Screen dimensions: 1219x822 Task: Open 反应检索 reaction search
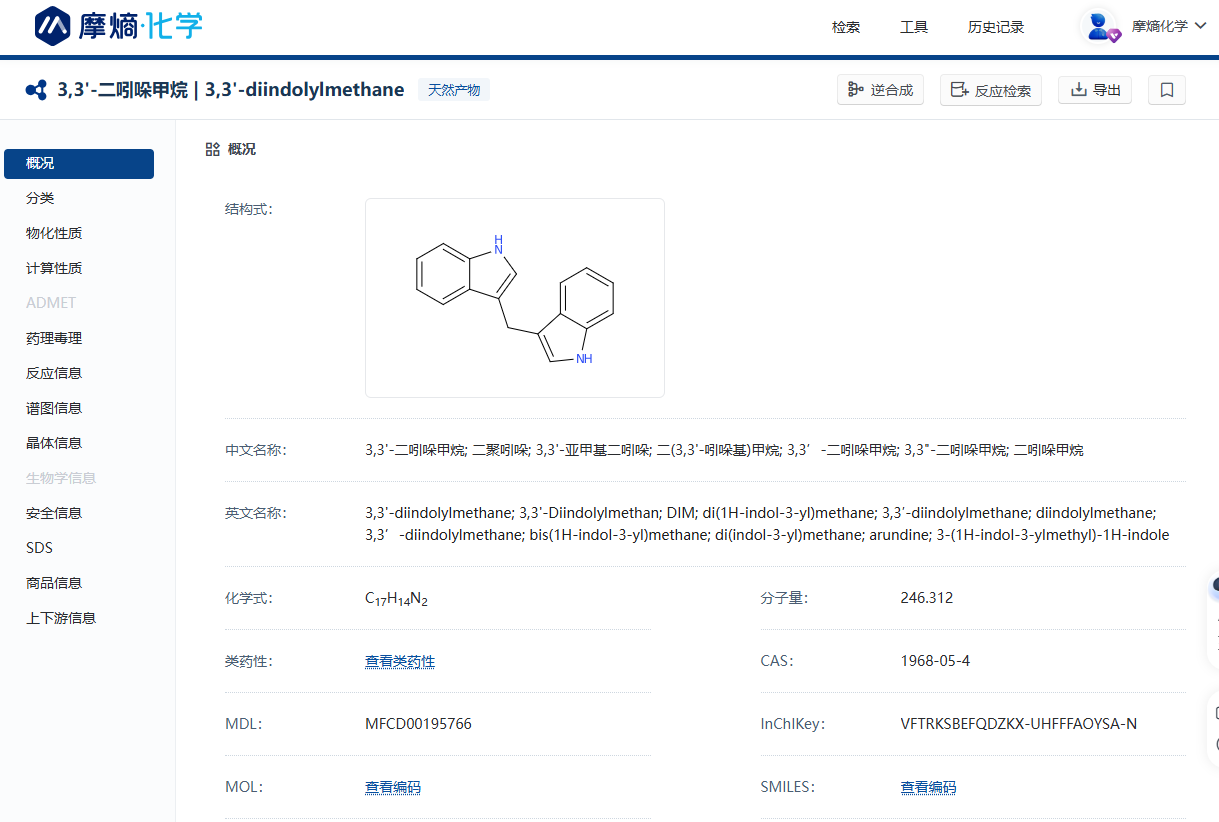[x=990, y=90]
